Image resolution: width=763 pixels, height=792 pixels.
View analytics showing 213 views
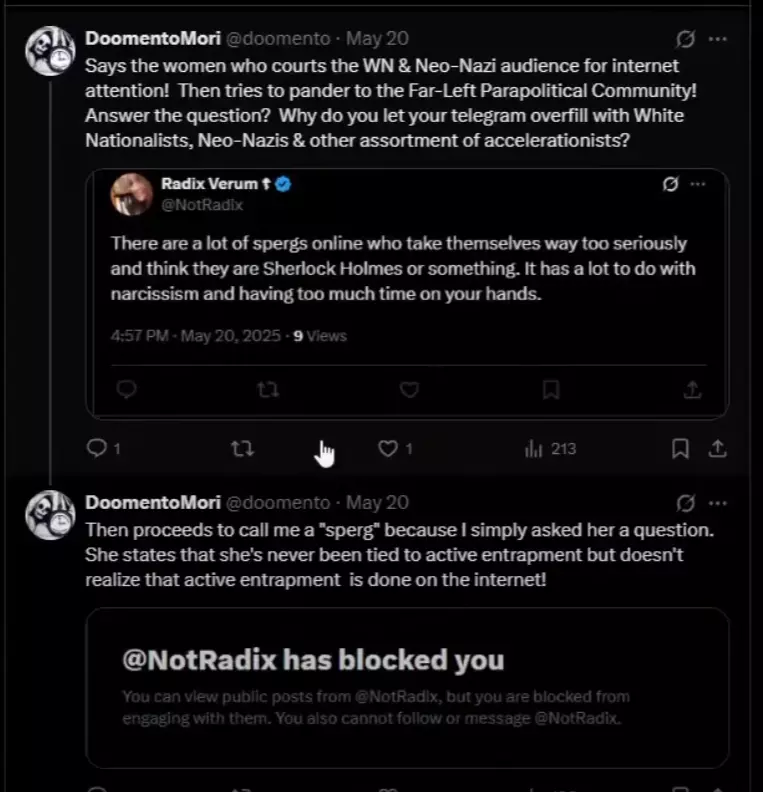pos(550,449)
